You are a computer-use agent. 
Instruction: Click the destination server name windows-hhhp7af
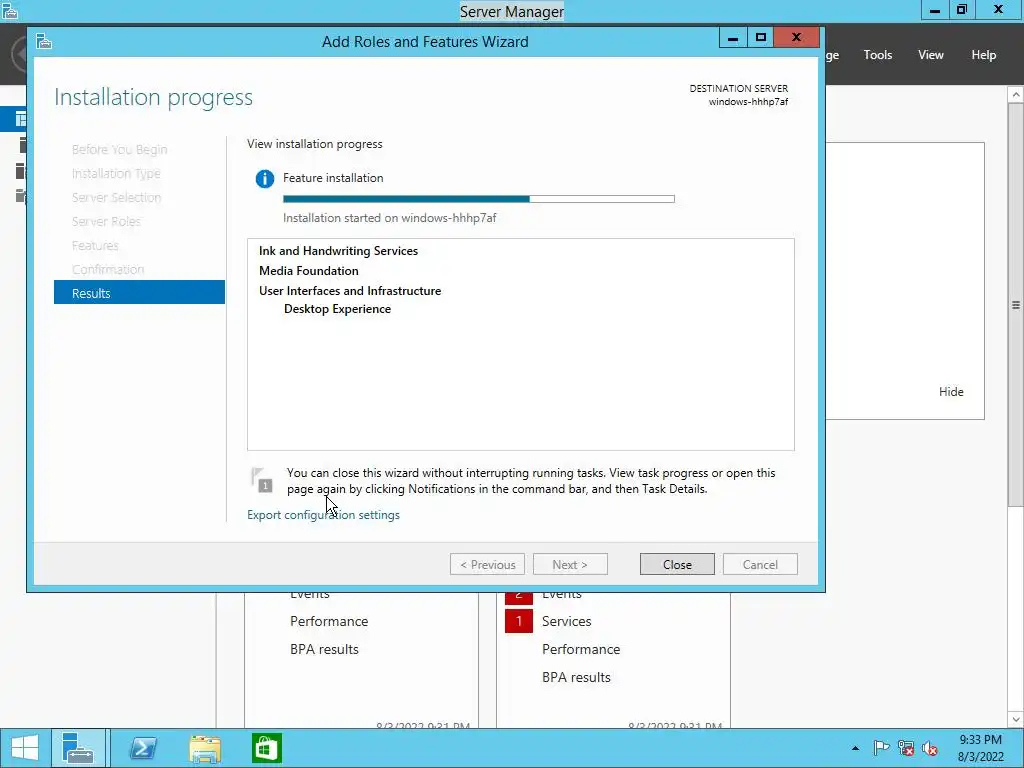[748, 102]
